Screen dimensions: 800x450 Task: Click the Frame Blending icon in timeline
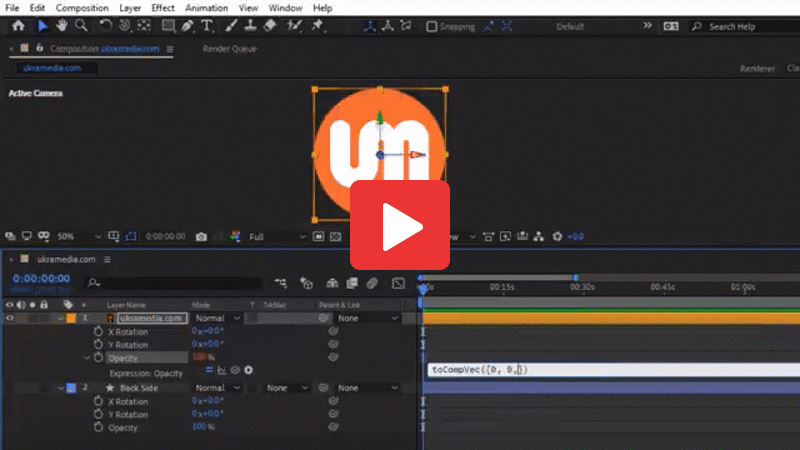click(352, 283)
